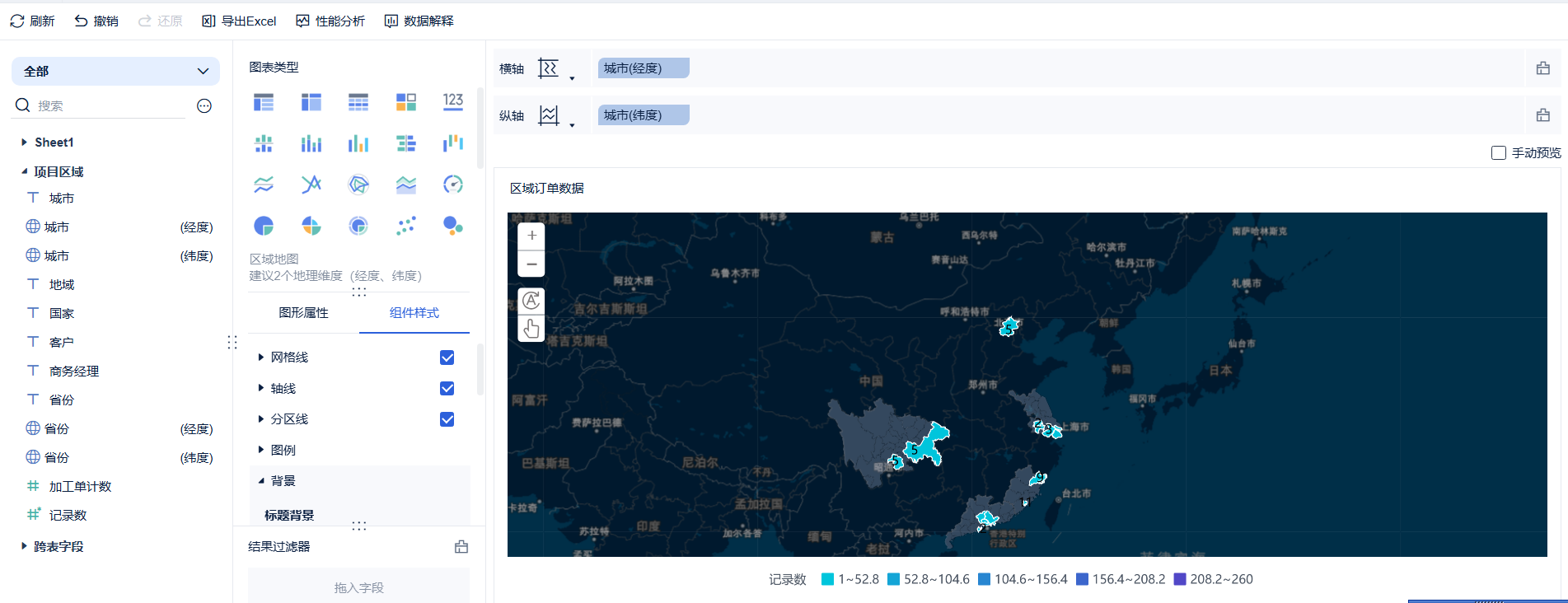Image resolution: width=1568 pixels, height=603 pixels.
Task: Choose the detail table chart type
Action: click(358, 102)
